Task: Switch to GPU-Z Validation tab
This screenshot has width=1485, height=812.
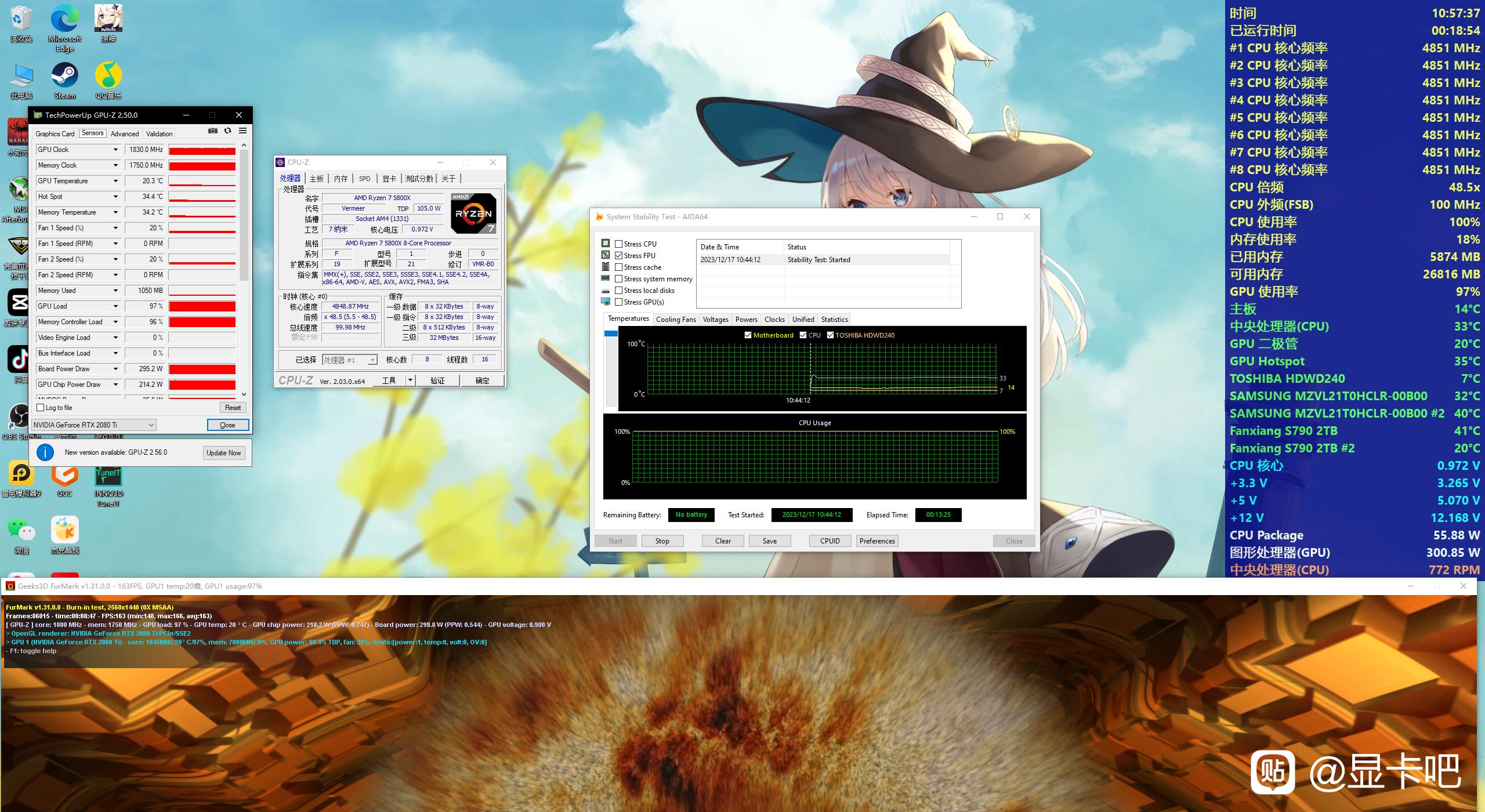Action: (x=159, y=134)
